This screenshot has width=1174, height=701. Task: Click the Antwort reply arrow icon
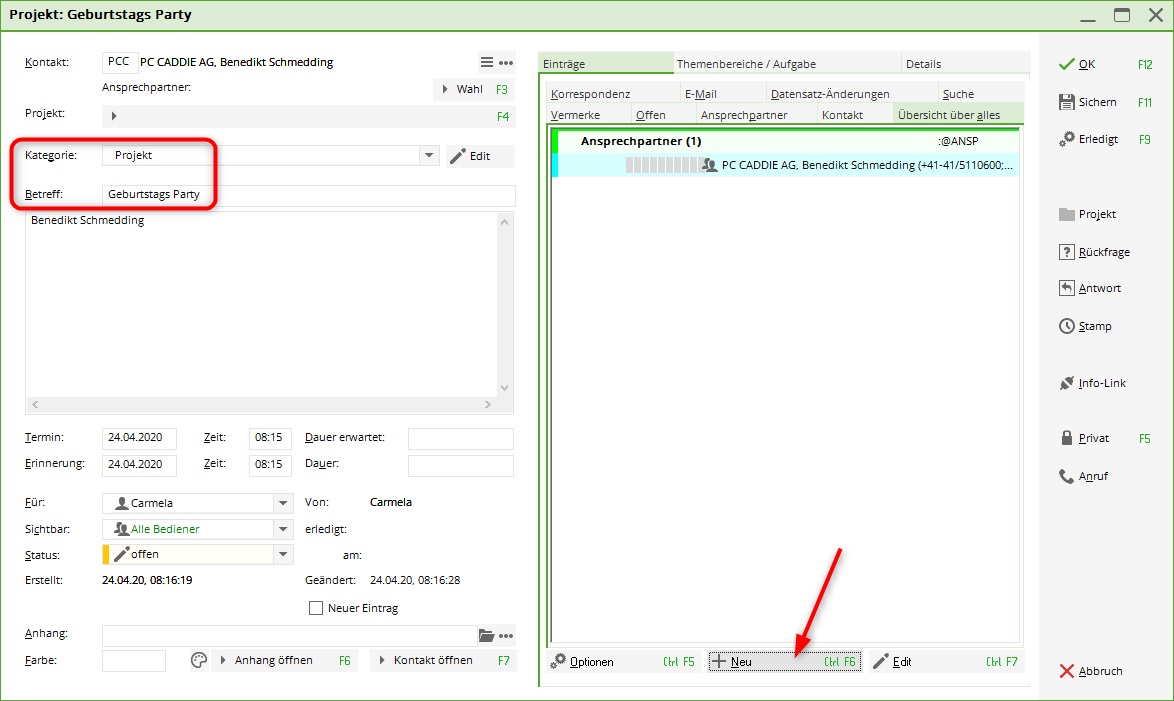pos(1067,288)
